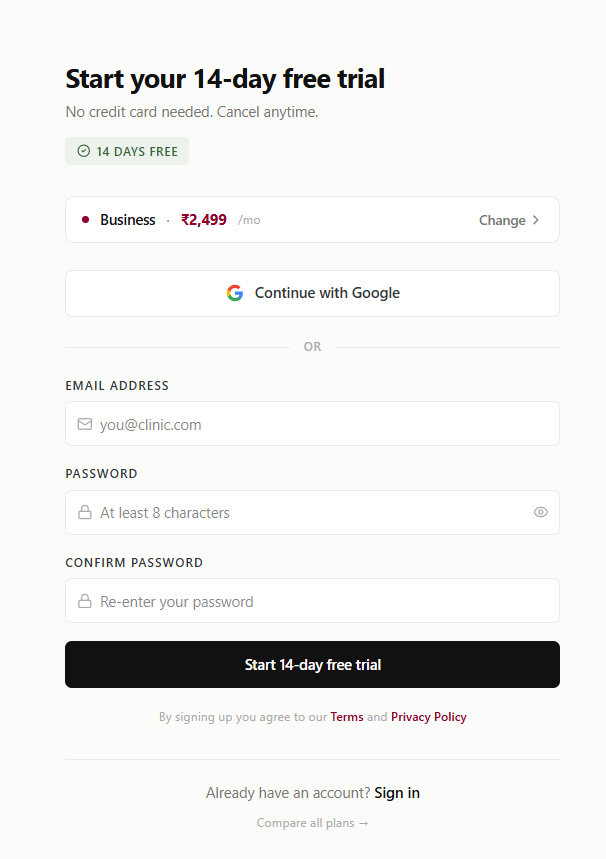Image resolution: width=606 pixels, height=859 pixels.
Task: Click Change to switch plans
Action: (x=502, y=220)
